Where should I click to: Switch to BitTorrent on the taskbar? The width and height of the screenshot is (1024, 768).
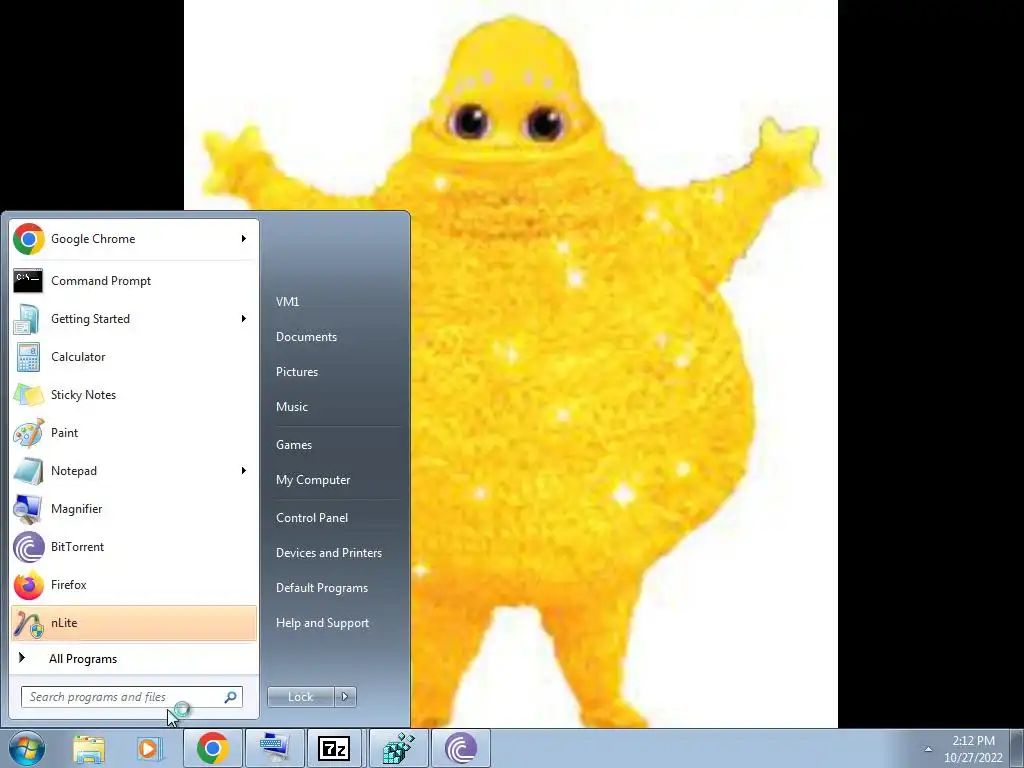pos(460,748)
